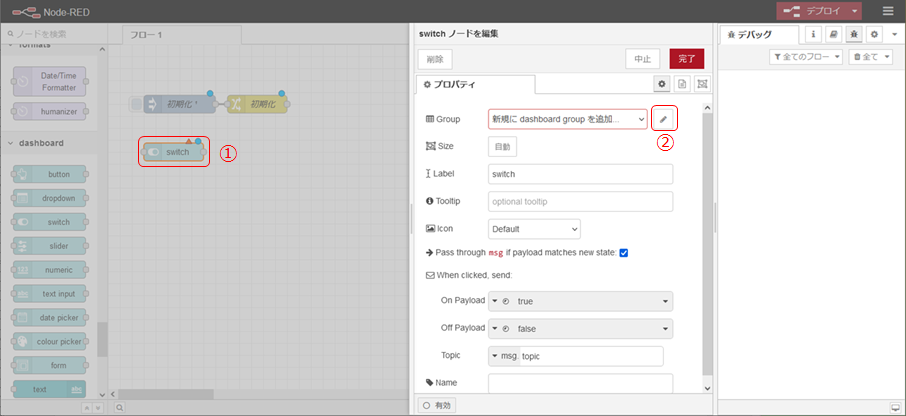Open node appearance settings icon
The height and width of the screenshot is (416, 906).
click(702, 84)
